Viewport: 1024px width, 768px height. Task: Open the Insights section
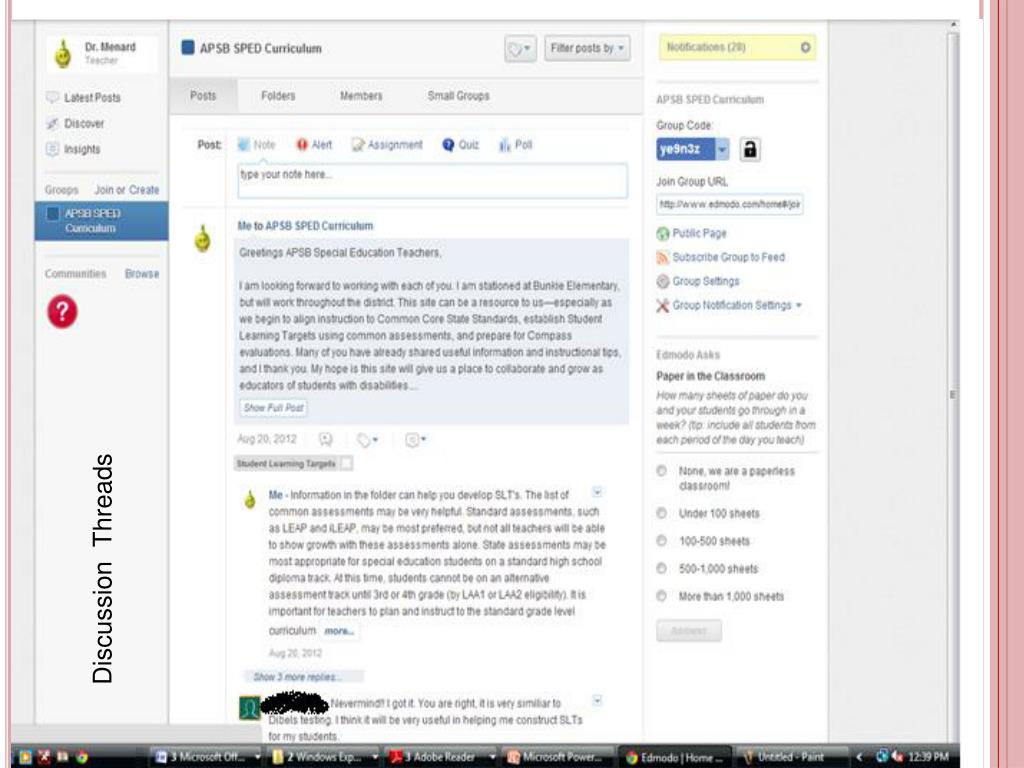82,150
